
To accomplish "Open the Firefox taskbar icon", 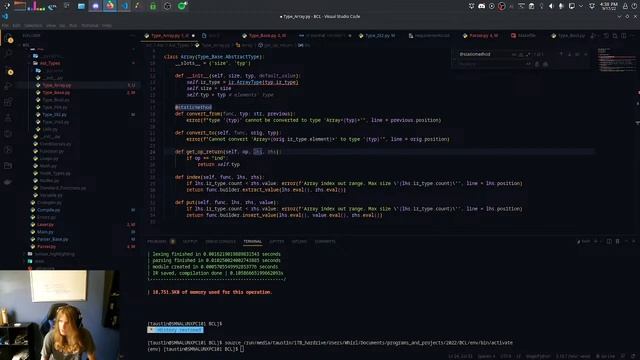I will tap(110, 6).
